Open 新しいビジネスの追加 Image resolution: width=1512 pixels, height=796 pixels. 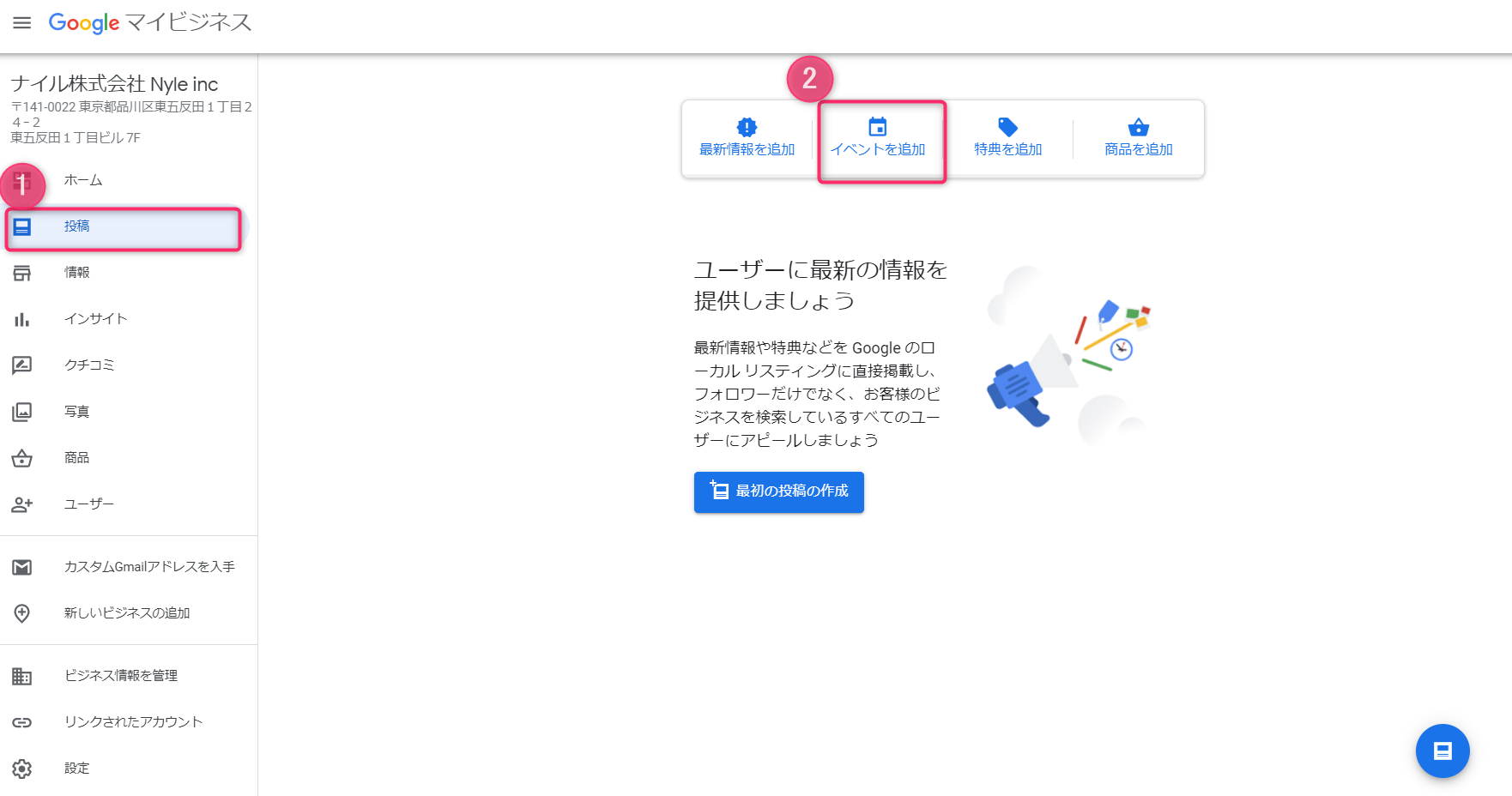coord(129,613)
